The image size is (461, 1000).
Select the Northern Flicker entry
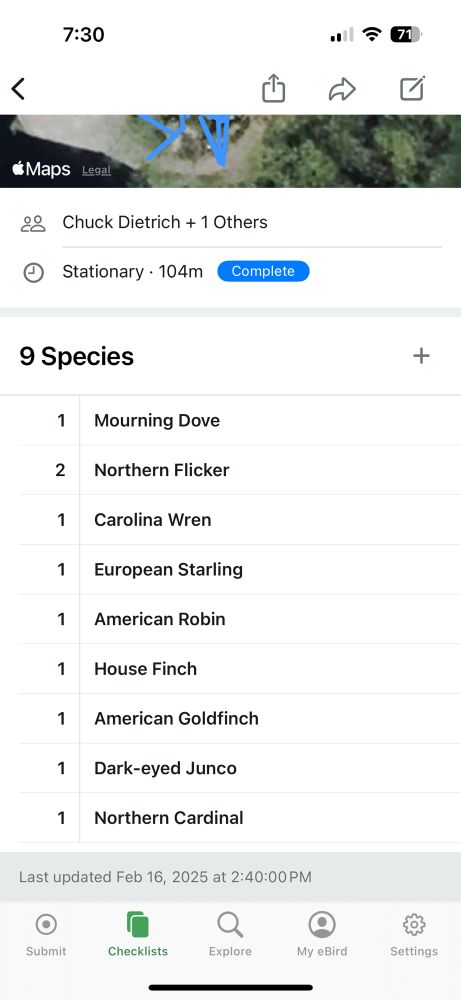tap(240, 470)
